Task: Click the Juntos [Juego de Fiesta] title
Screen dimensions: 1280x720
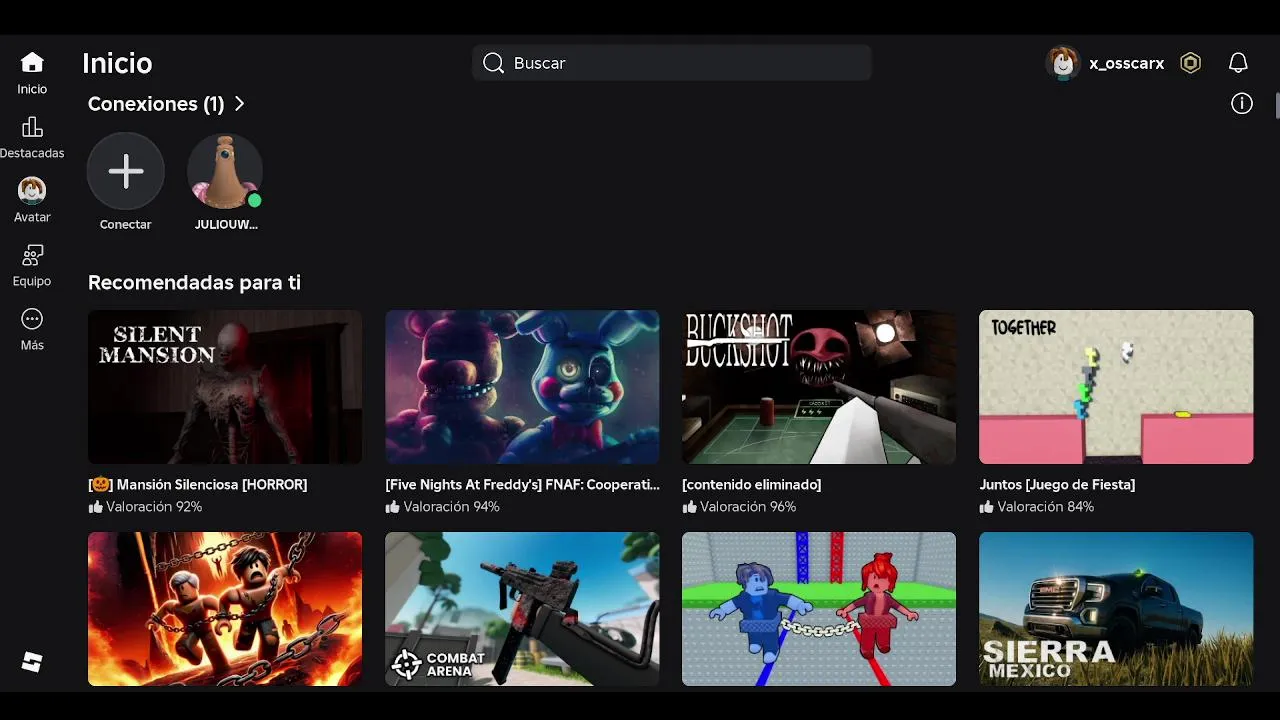Action: coord(1057,484)
